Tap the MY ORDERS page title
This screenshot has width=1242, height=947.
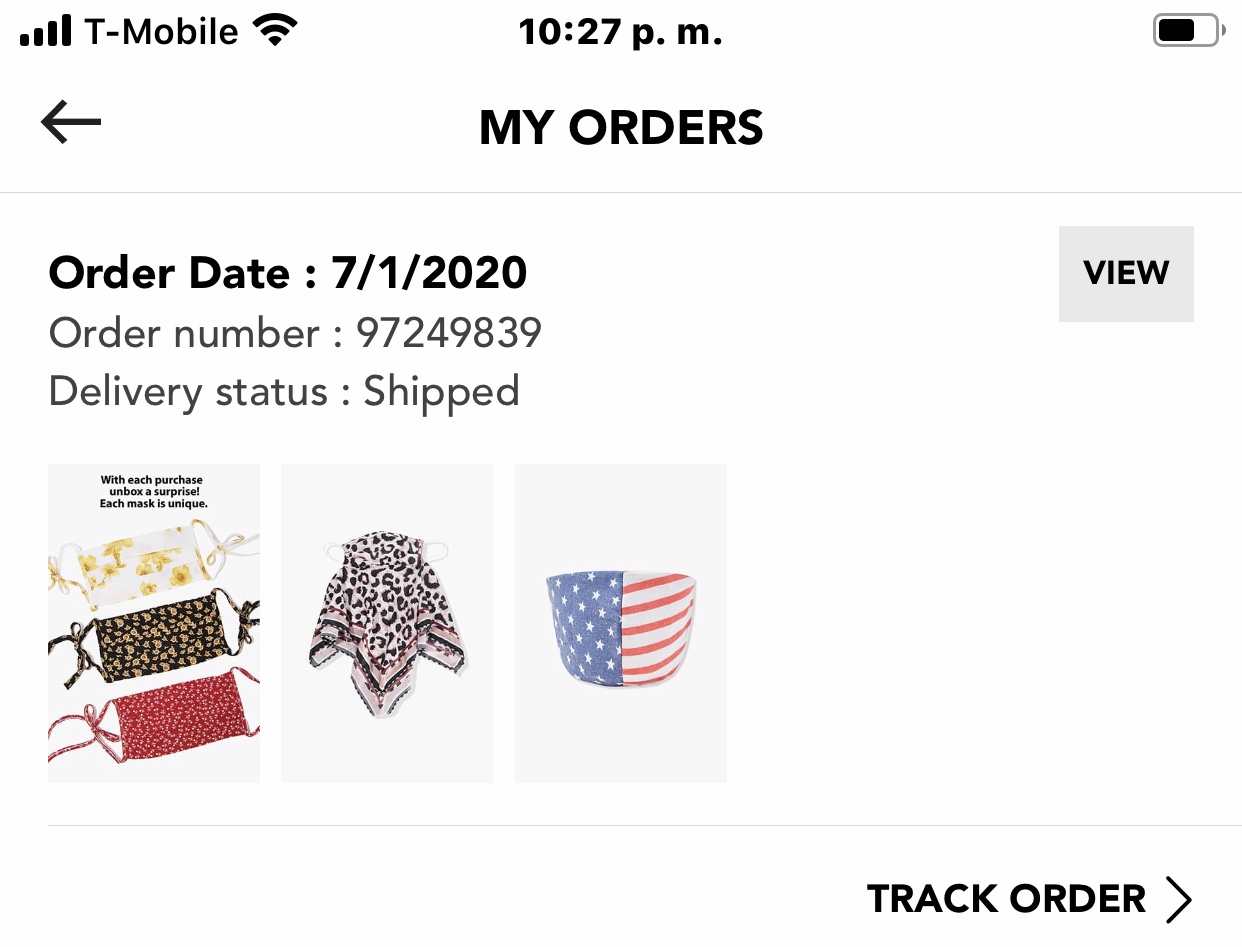(621, 128)
